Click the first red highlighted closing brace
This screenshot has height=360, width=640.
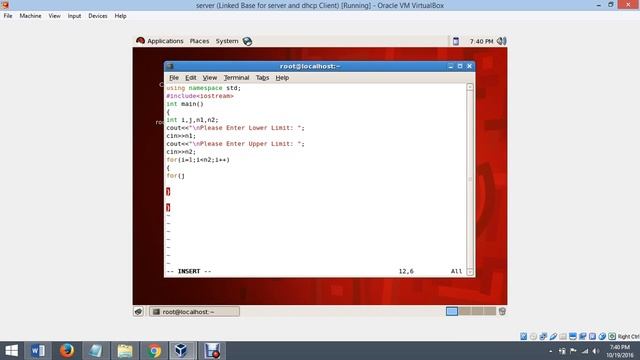pos(168,191)
